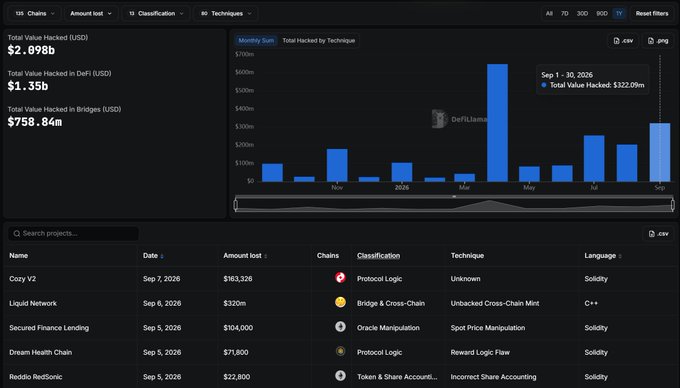Viewport: 680px width, 388px height.
Task: Open the Amount lost filter dropdown
Action: 91,13
